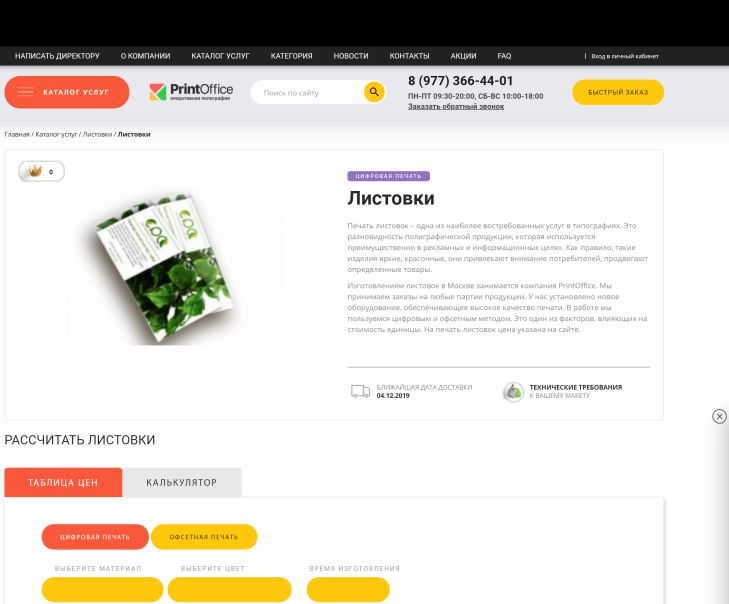Image resolution: width=729 pixels, height=604 pixels.
Task: Click Заказать обратный звонок link
Action: pyautogui.click(x=456, y=106)
